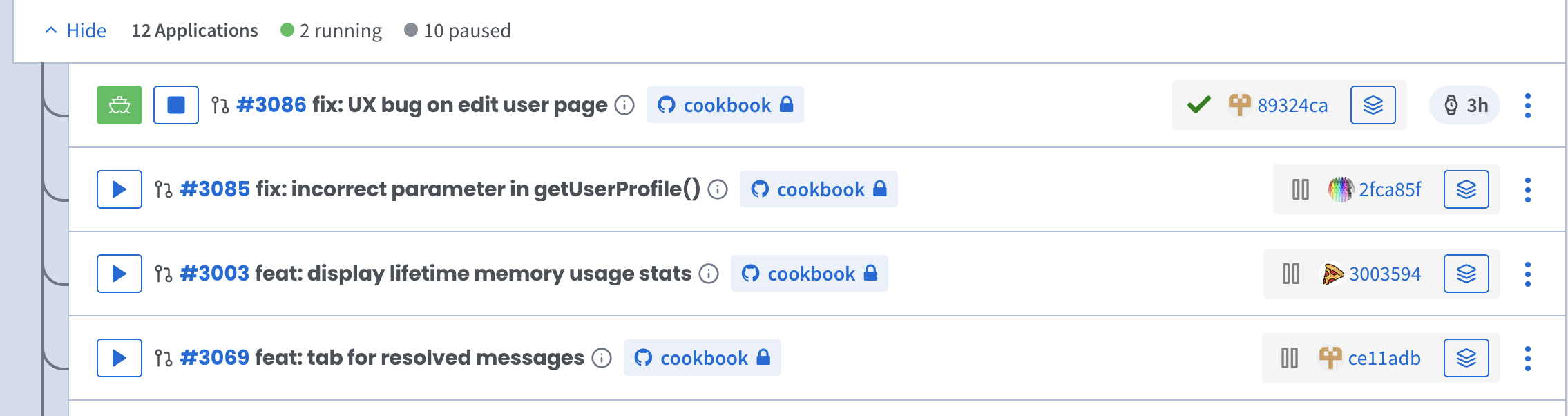
Task: Open the layers icon for commit 2fca85f
Action: 1466,189
